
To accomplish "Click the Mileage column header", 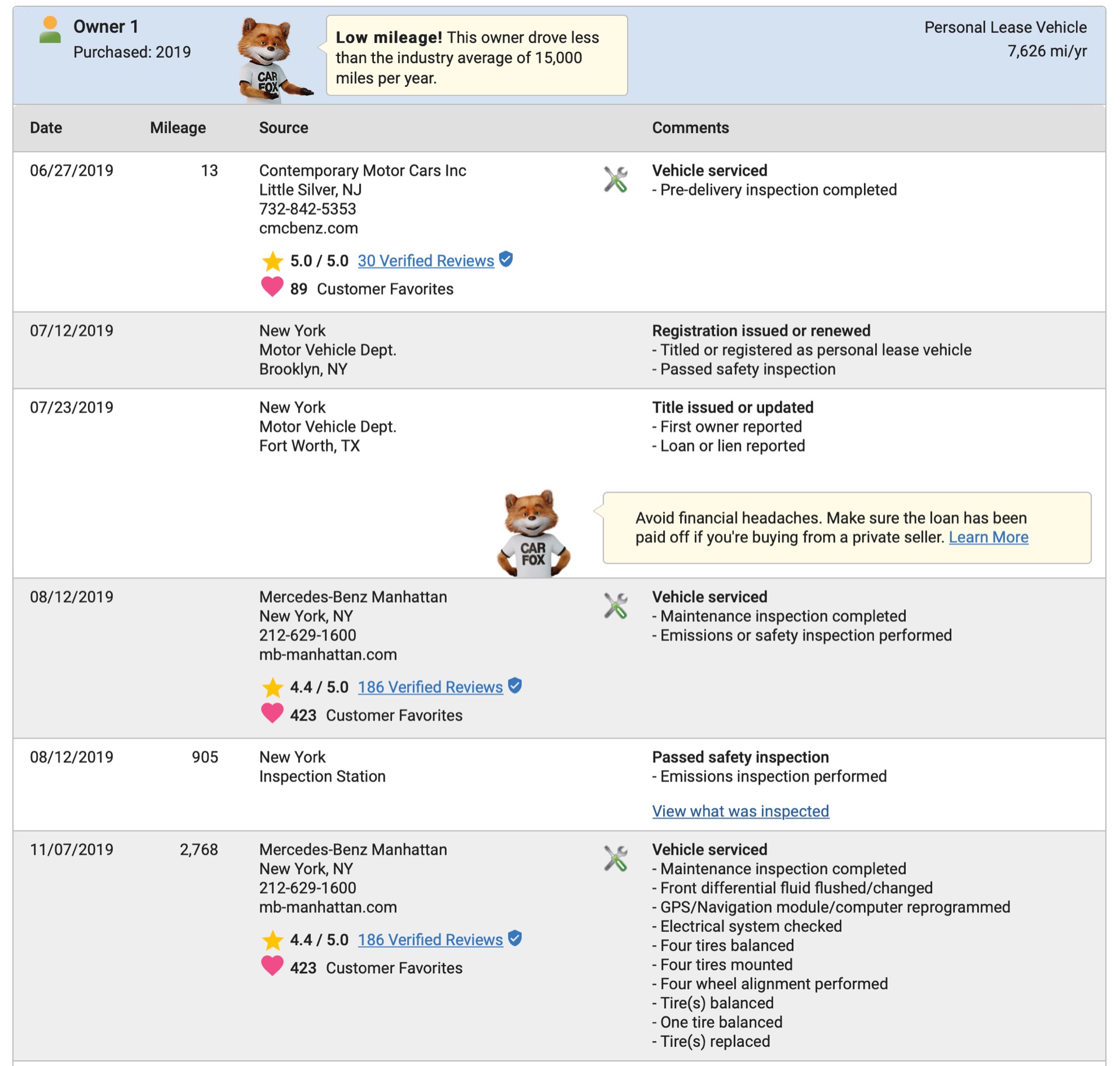I will coord(178,128).
